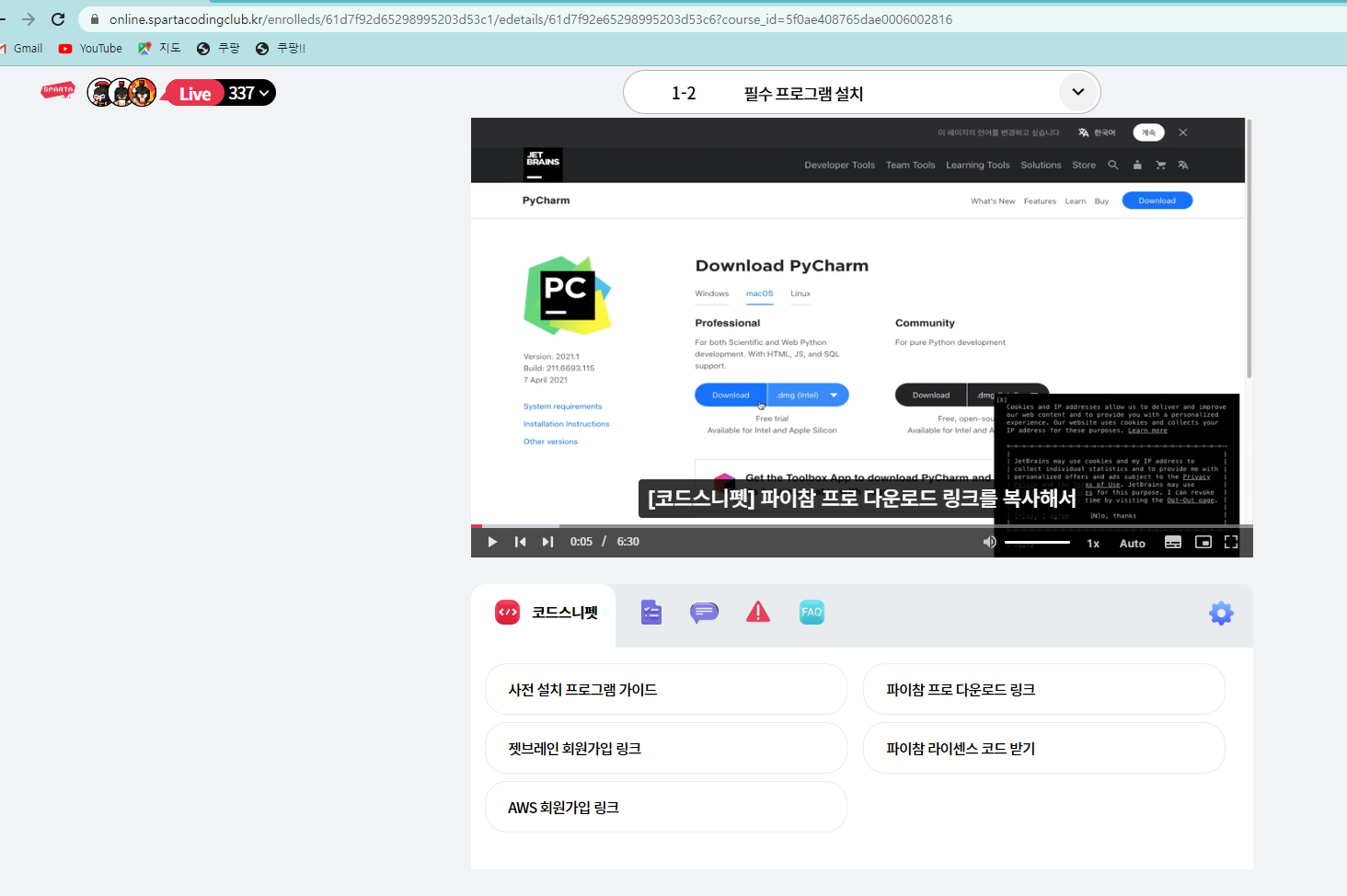1347x896 pixels.
Task: Click 사전 설치 프로그램 가이드 snippet
Action: [x=665, y=690]
